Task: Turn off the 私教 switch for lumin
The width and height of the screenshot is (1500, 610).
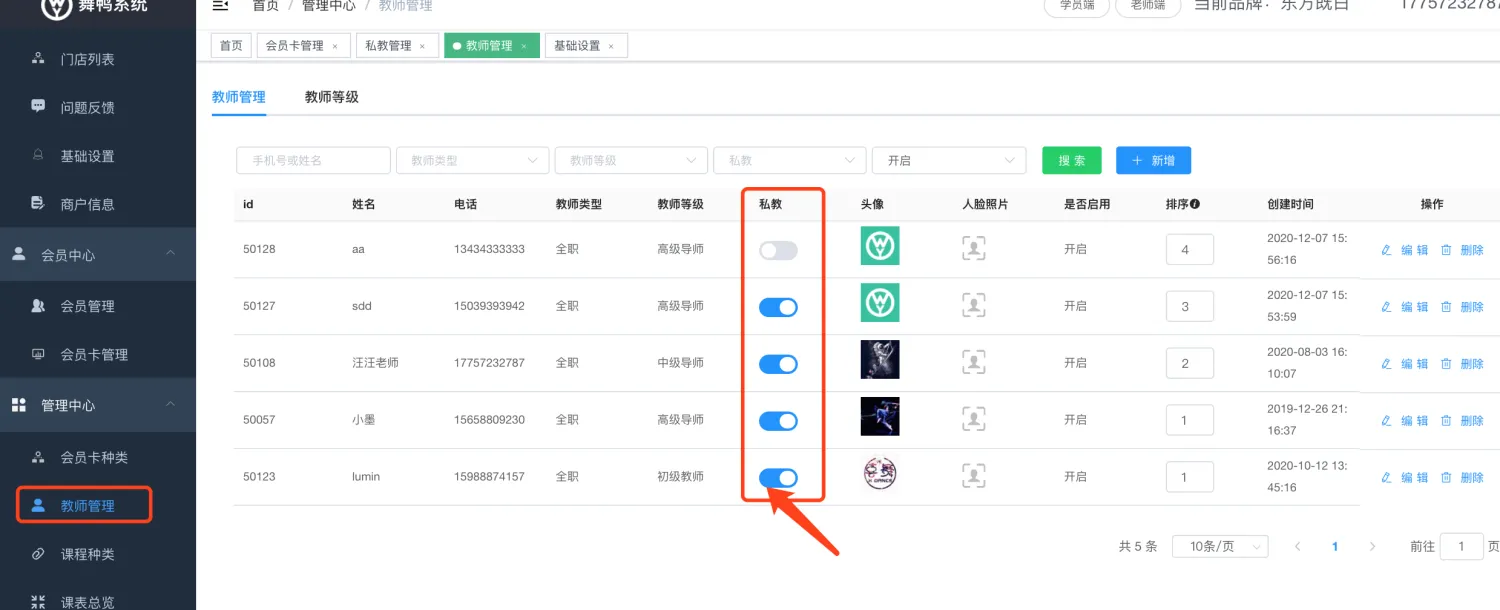Action: tap(778, 478)
